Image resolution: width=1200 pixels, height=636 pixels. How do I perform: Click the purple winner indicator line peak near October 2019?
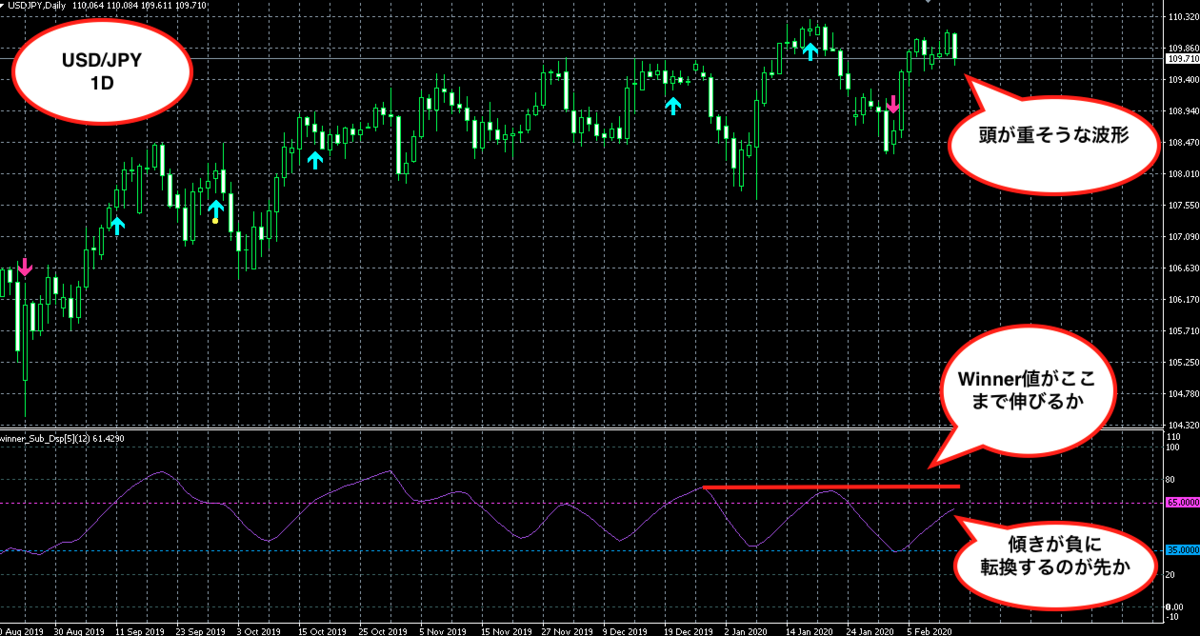coord(390,470)
